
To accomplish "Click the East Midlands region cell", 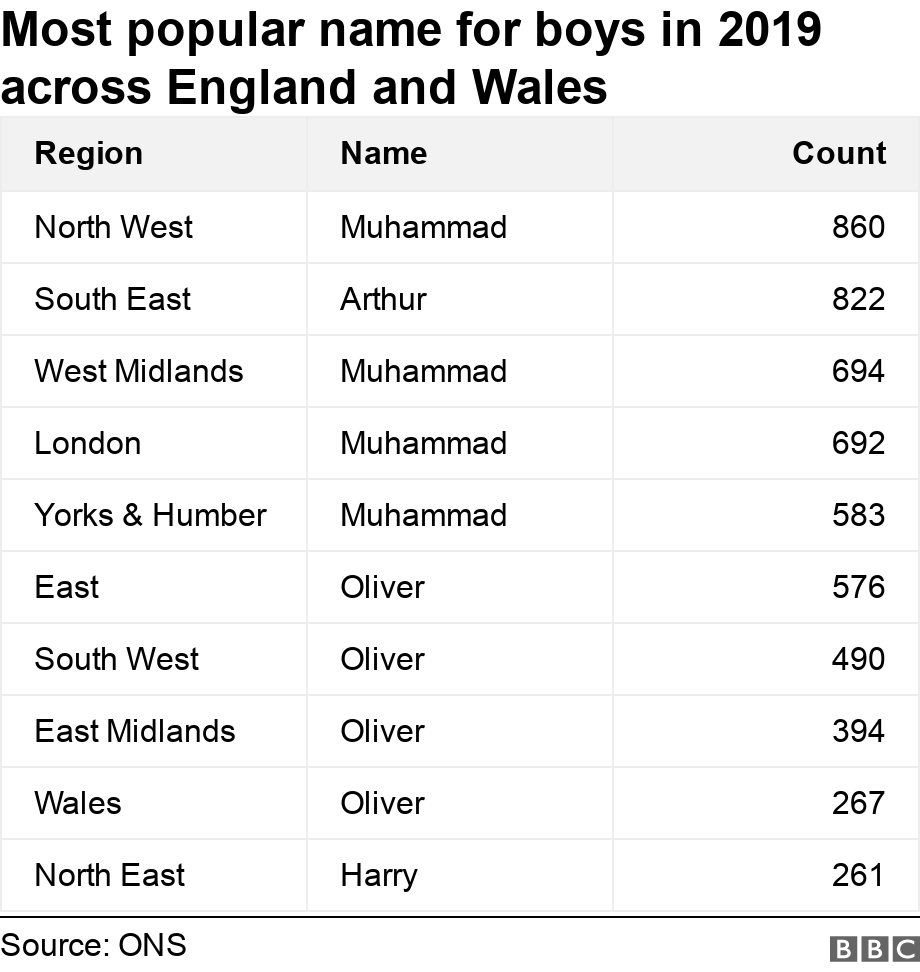I will click(x=135, y=731).
